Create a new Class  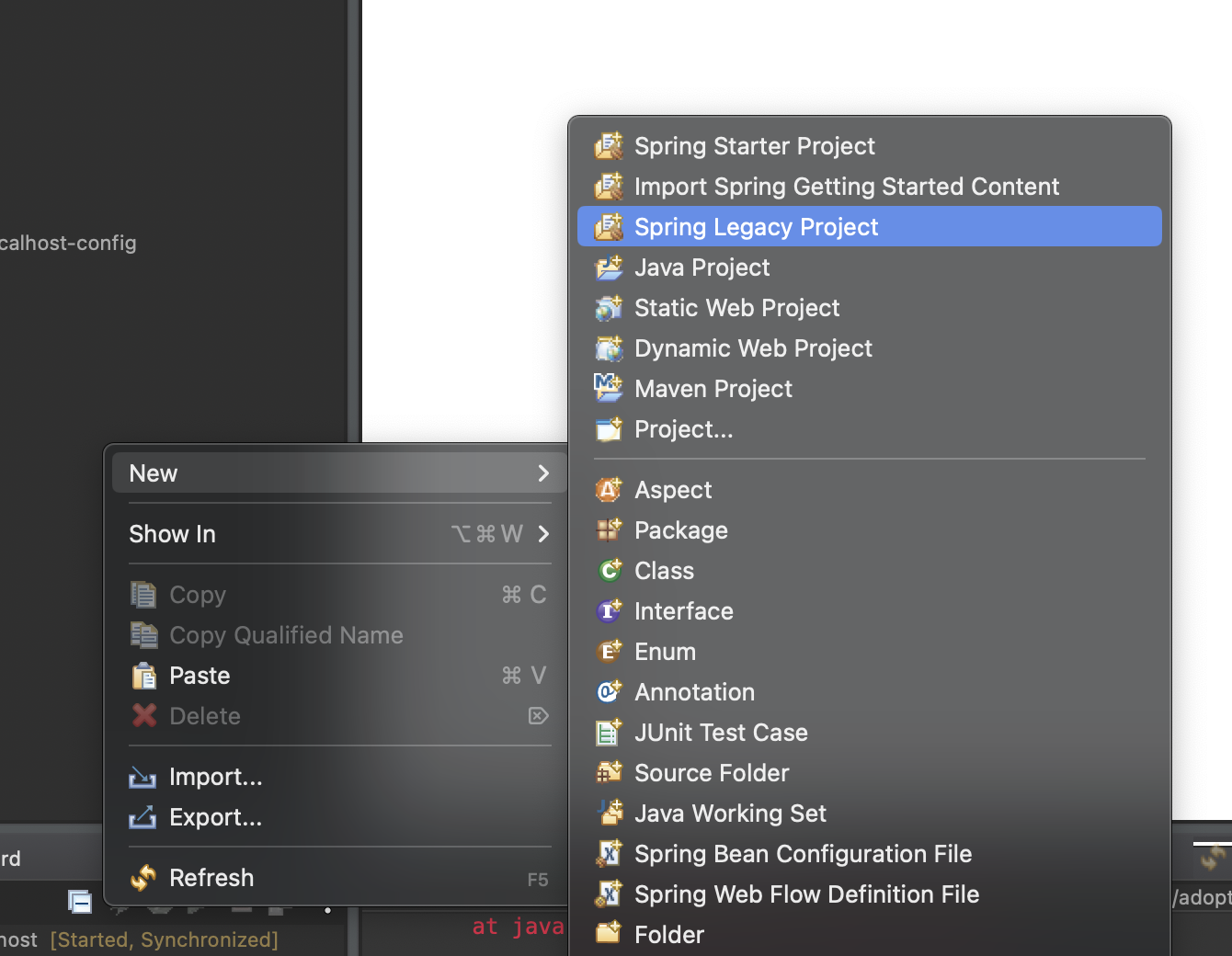(870, 571)
